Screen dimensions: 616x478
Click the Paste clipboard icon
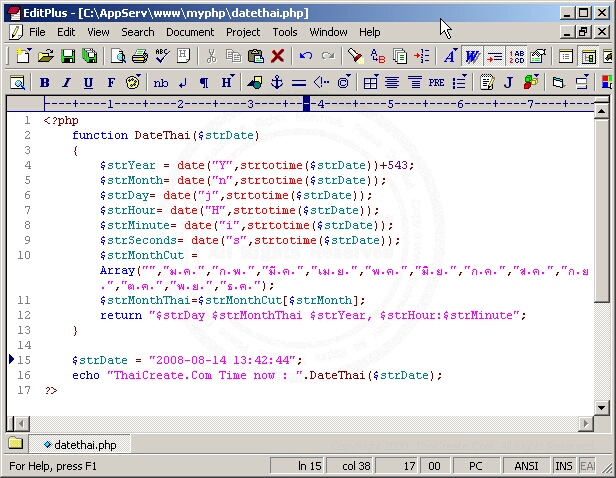point(255,56)
